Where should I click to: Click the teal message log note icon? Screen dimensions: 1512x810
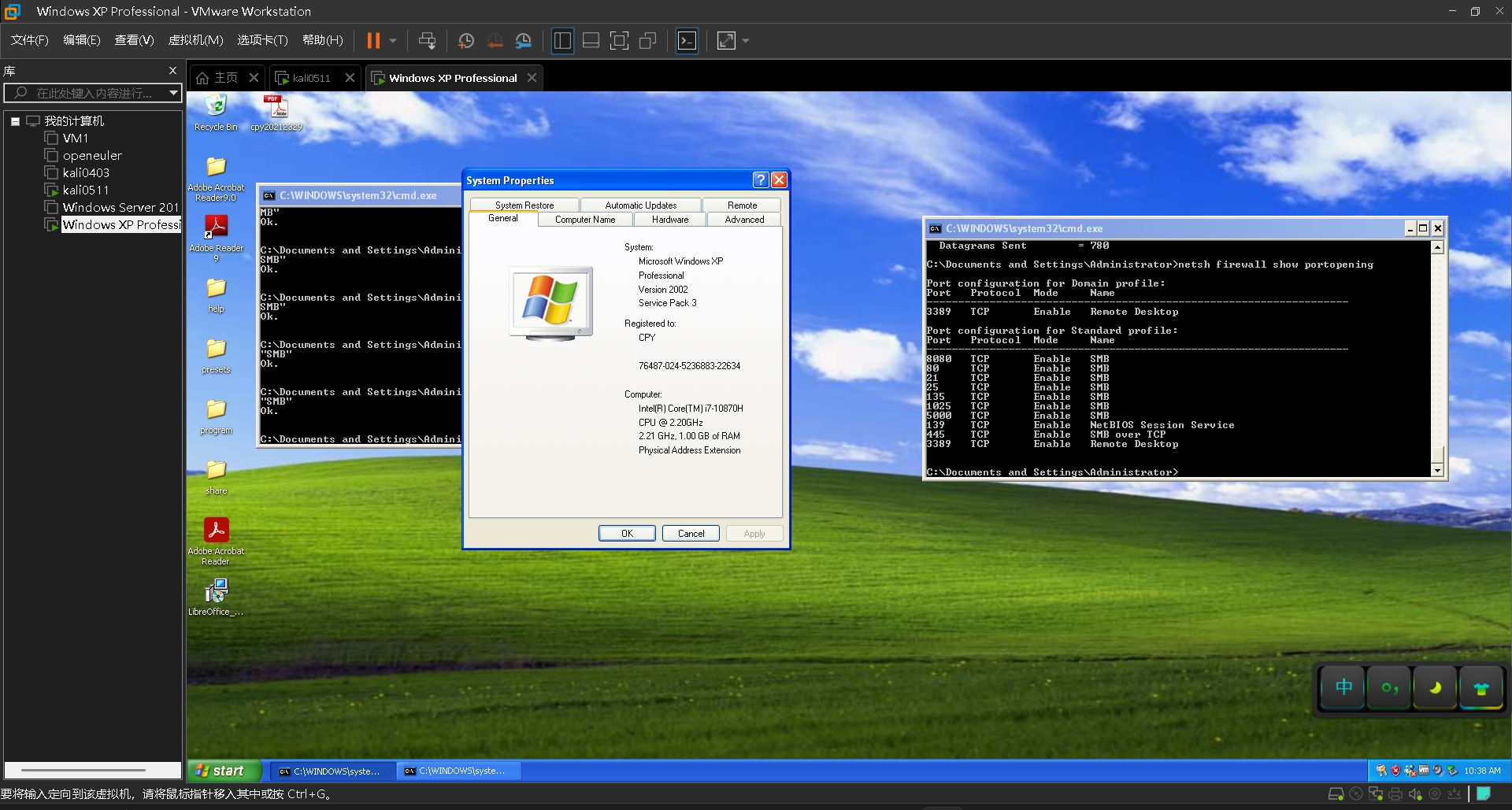[x=1484, y=794]
